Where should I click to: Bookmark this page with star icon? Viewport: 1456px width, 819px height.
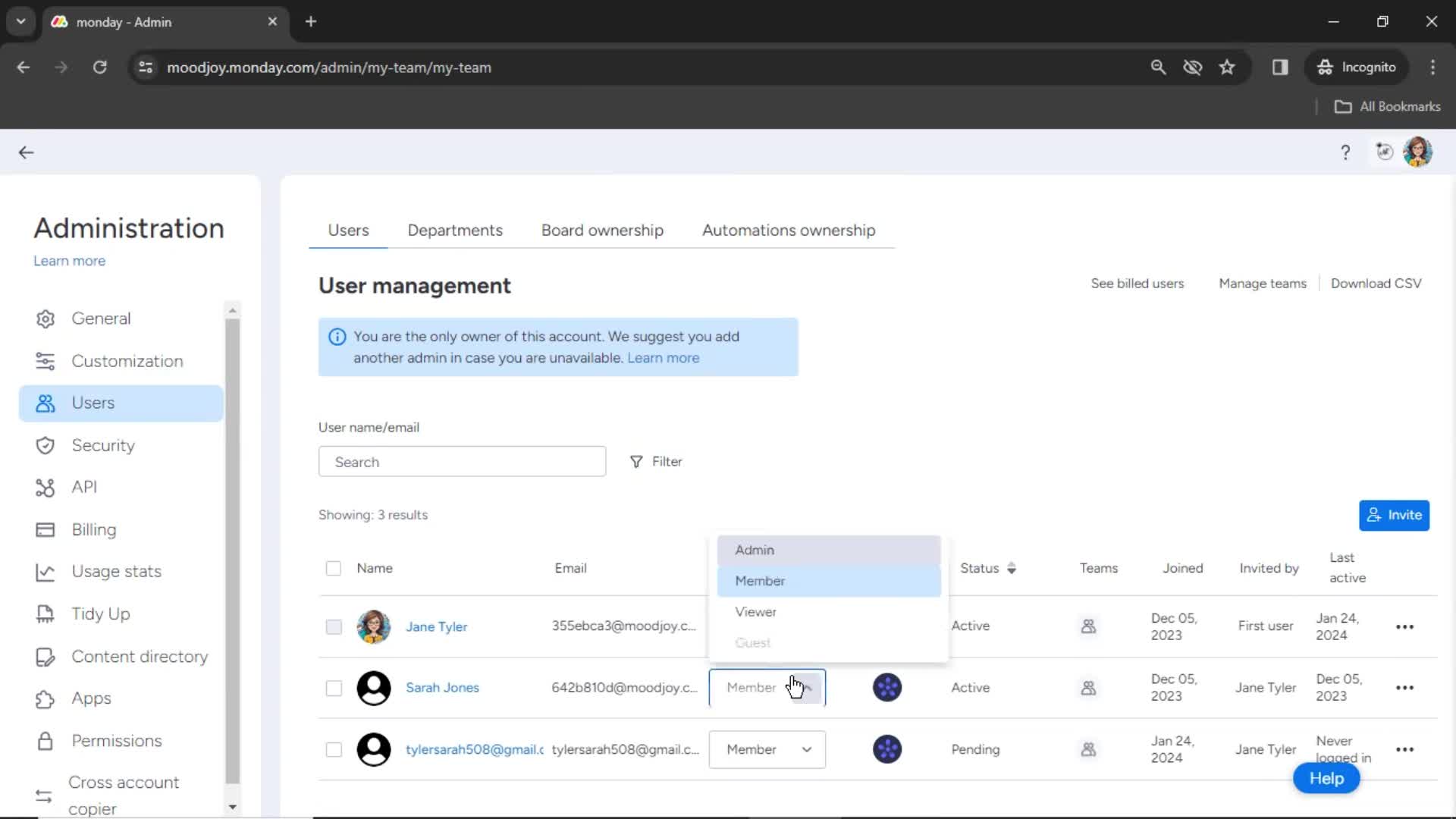(x=1227, y=67)
